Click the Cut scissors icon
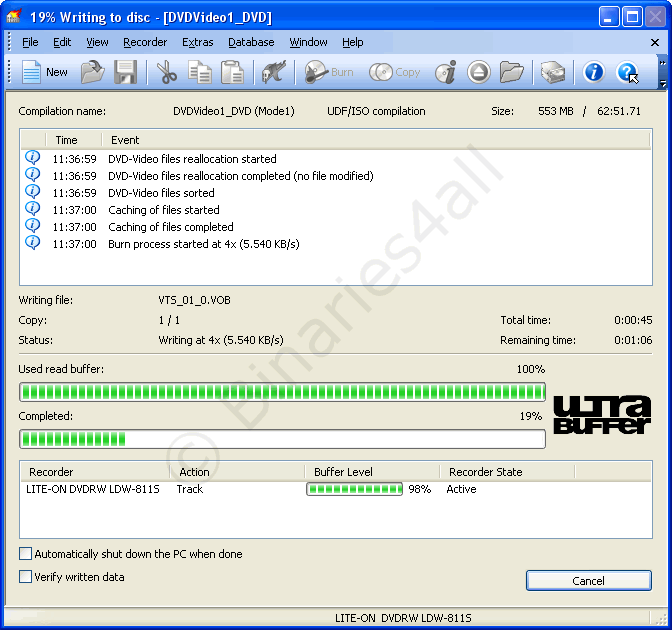 click(x=166, y=72)
